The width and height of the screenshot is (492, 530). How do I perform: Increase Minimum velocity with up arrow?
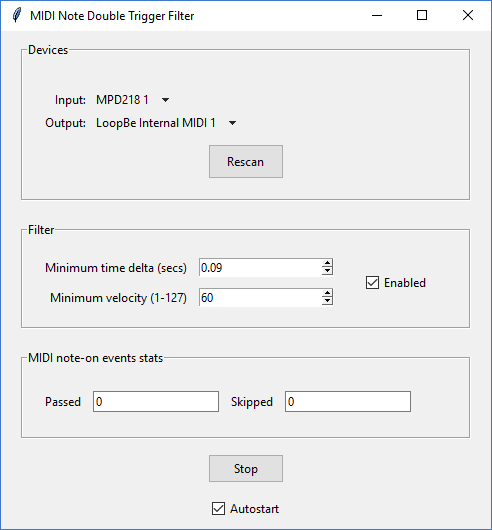click(x=327, y=293)
